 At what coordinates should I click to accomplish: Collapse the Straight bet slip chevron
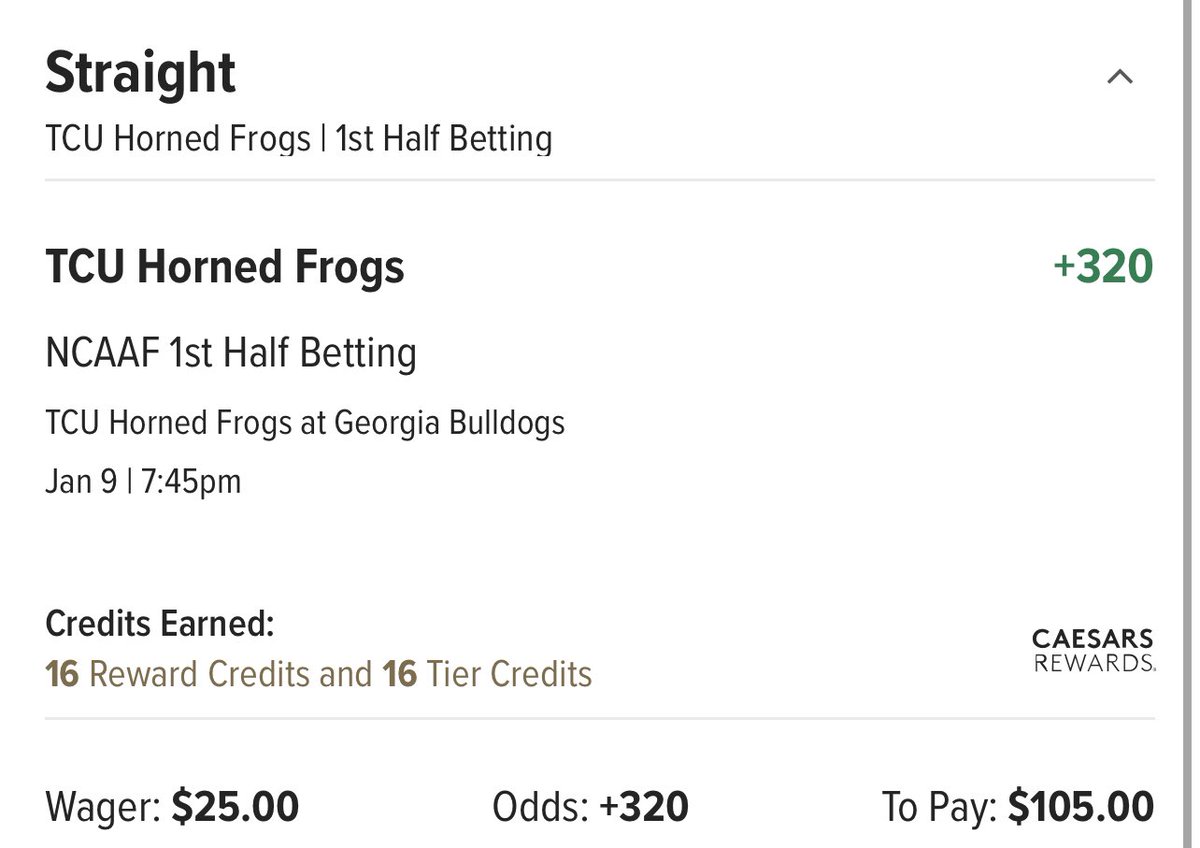point(1120,77)
